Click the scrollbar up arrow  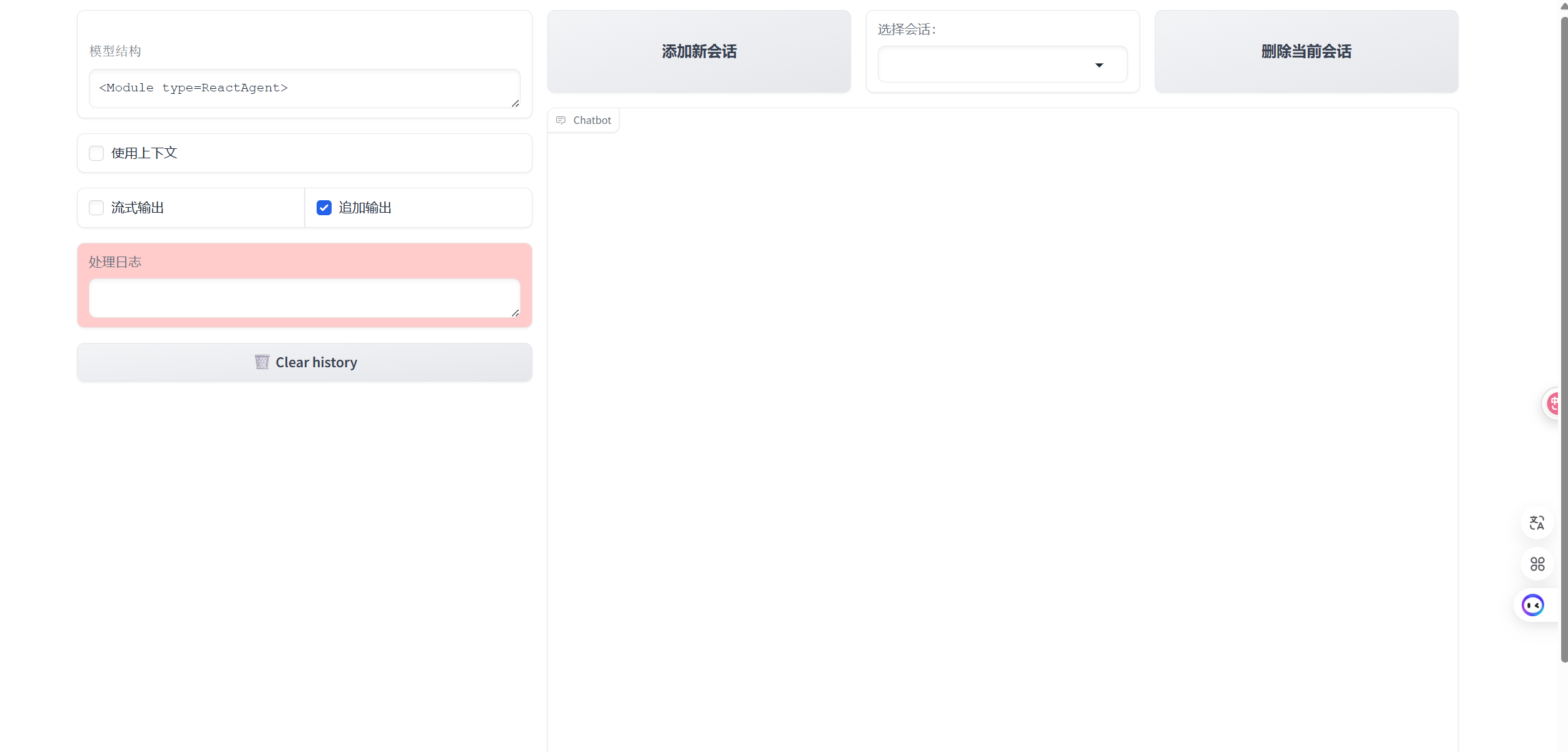[1563, 5]
